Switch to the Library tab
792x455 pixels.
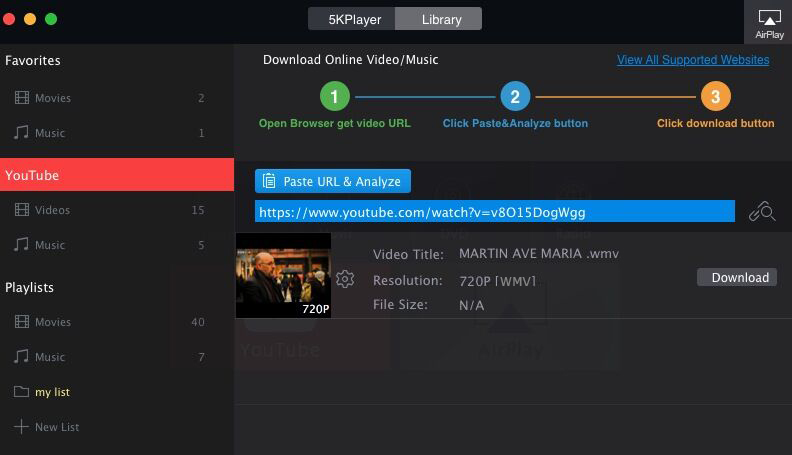(x=440, y=19)
